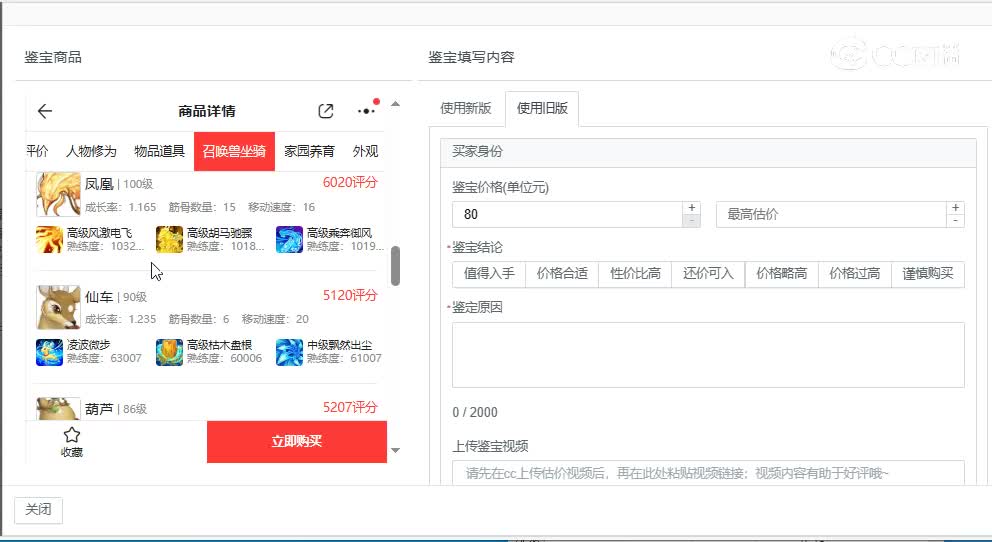Click the 葫芦 mount avatar

coord(58,409)
